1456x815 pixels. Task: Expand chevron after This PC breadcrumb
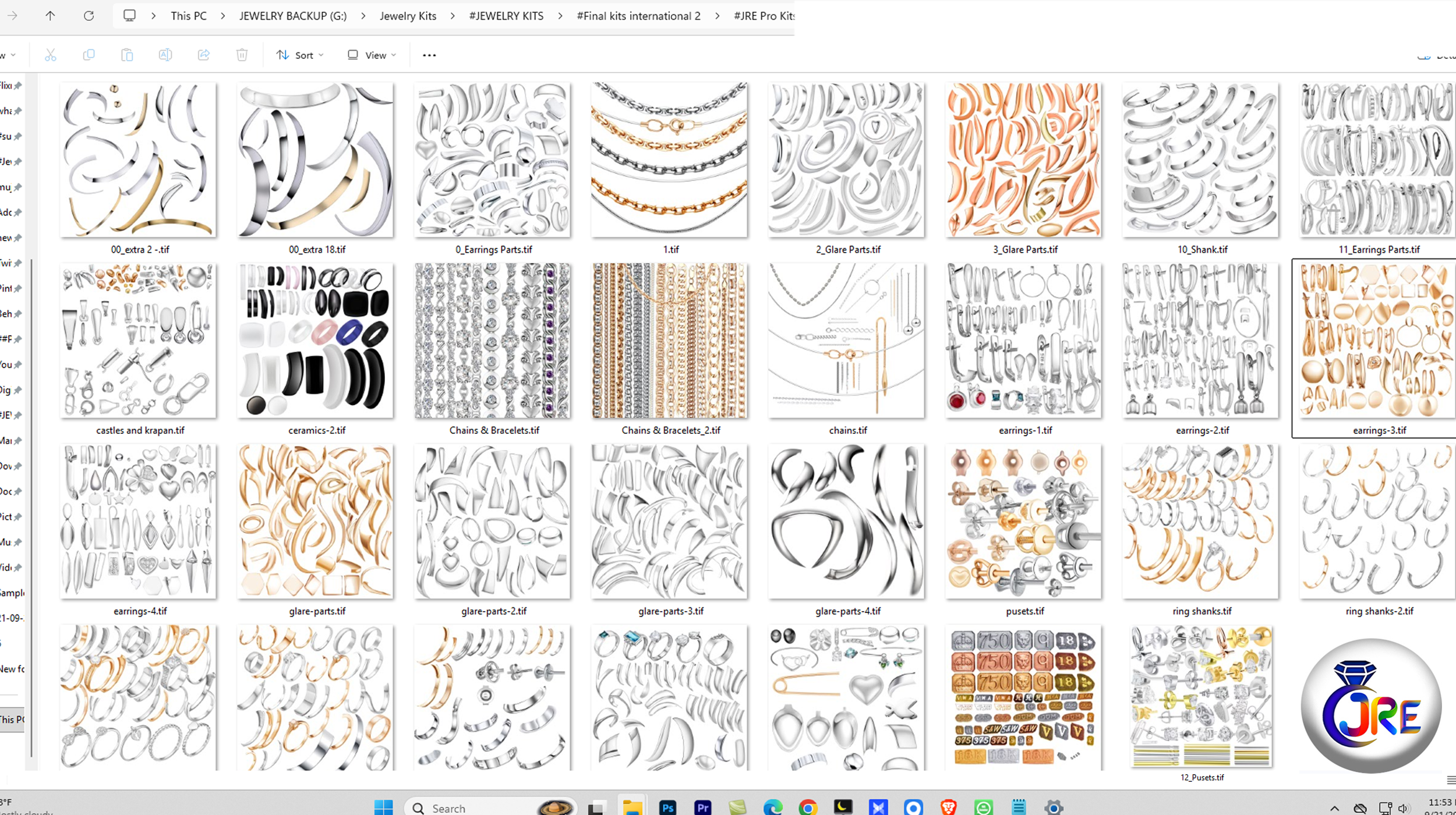click(x=223, y=16)
